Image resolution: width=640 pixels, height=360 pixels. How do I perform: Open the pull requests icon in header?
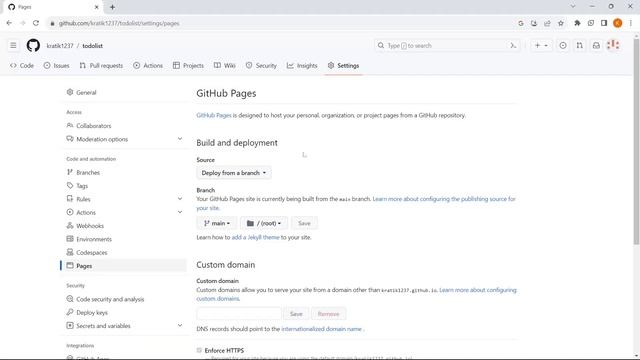tap(580, 45)
